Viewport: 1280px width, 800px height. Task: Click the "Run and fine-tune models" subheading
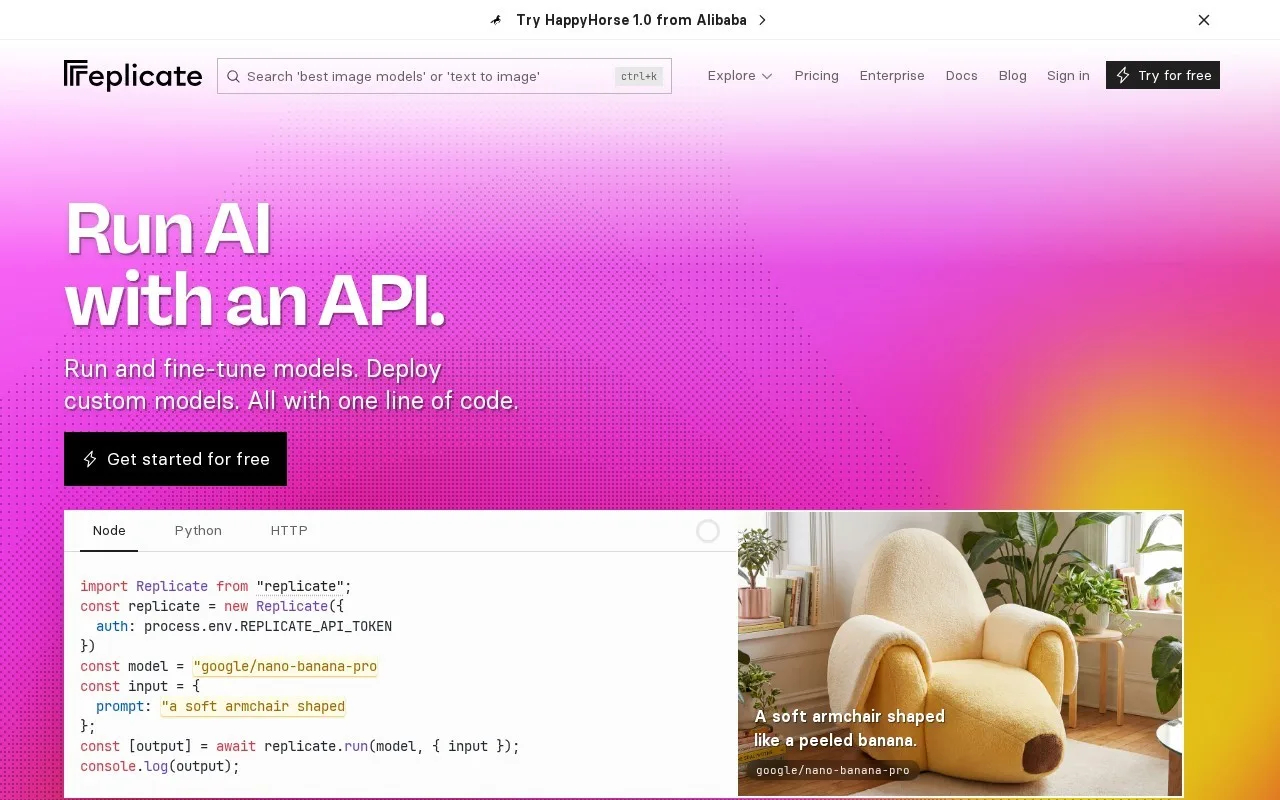coord(291,385)
